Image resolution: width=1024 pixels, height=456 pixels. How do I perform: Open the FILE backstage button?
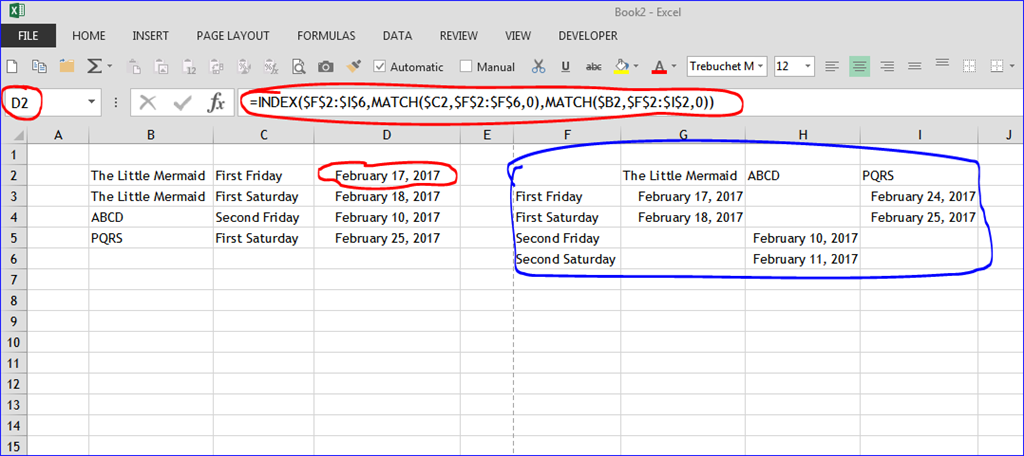tap(28, 36)
